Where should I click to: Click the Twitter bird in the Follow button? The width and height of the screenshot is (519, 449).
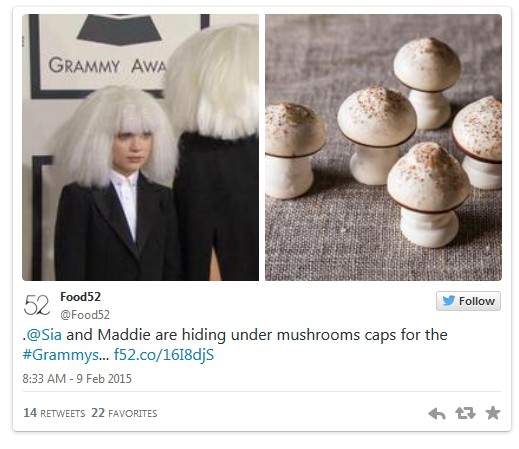pos(449,301)
